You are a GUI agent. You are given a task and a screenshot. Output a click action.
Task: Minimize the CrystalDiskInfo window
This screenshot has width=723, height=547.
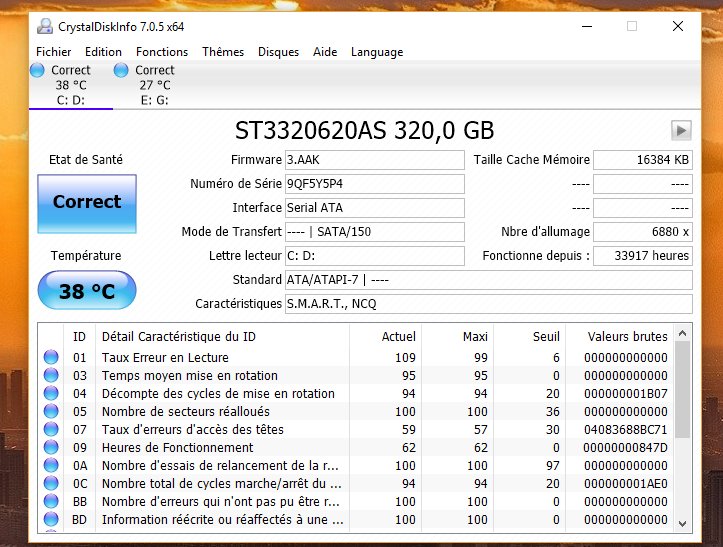(x=587, y=26)
